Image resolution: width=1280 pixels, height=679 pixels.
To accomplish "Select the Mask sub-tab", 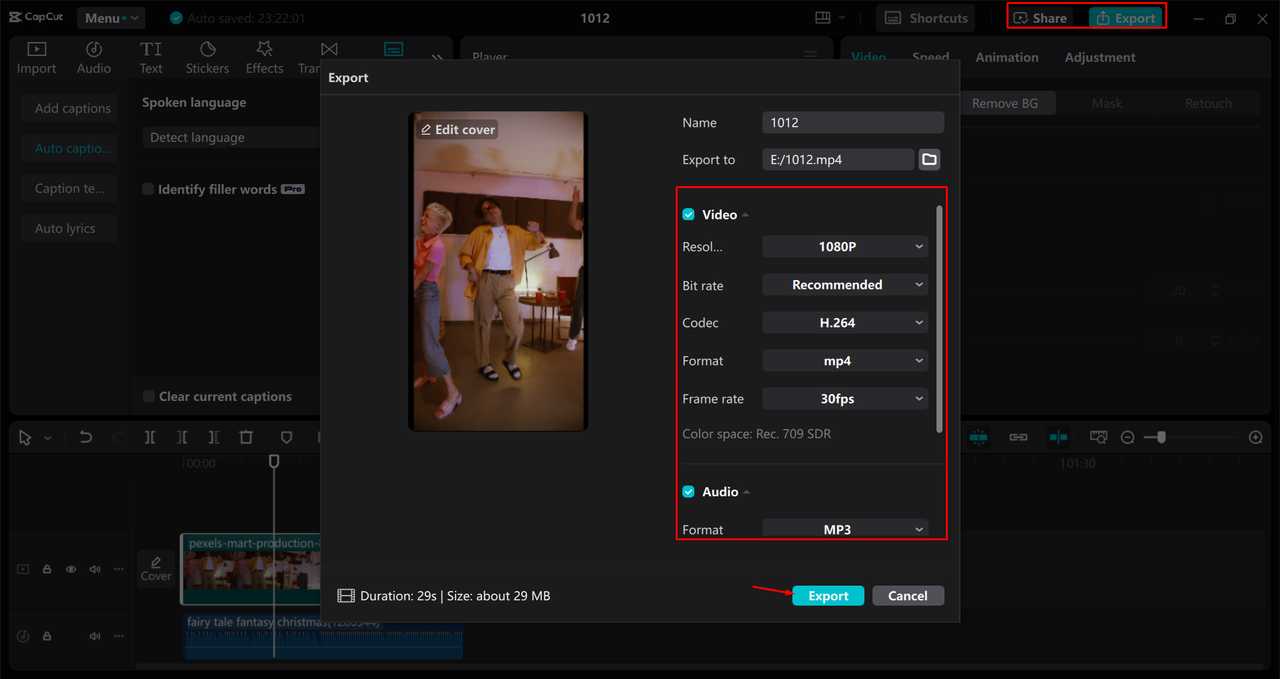I will coord(1107,103).
